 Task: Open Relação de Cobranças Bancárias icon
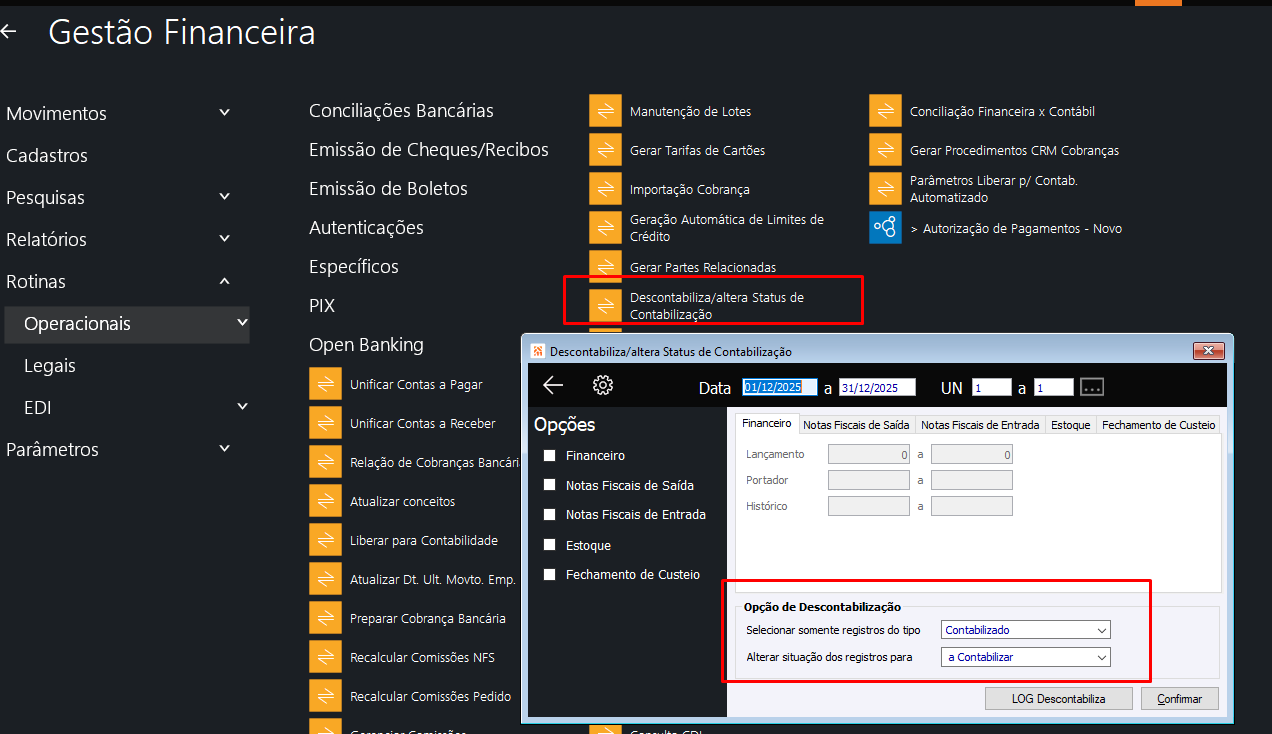pyautogui.click(x=325, y=462)
